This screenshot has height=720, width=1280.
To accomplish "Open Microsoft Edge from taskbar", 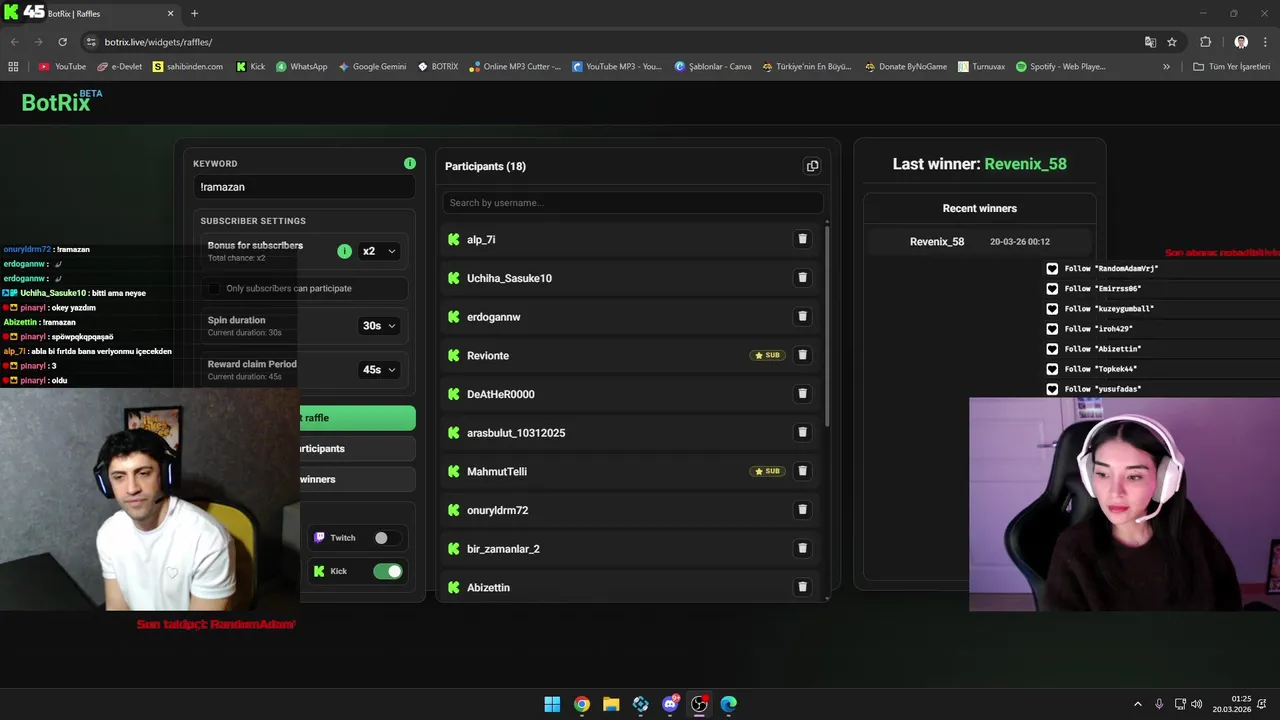I will (x=729, y=704).
